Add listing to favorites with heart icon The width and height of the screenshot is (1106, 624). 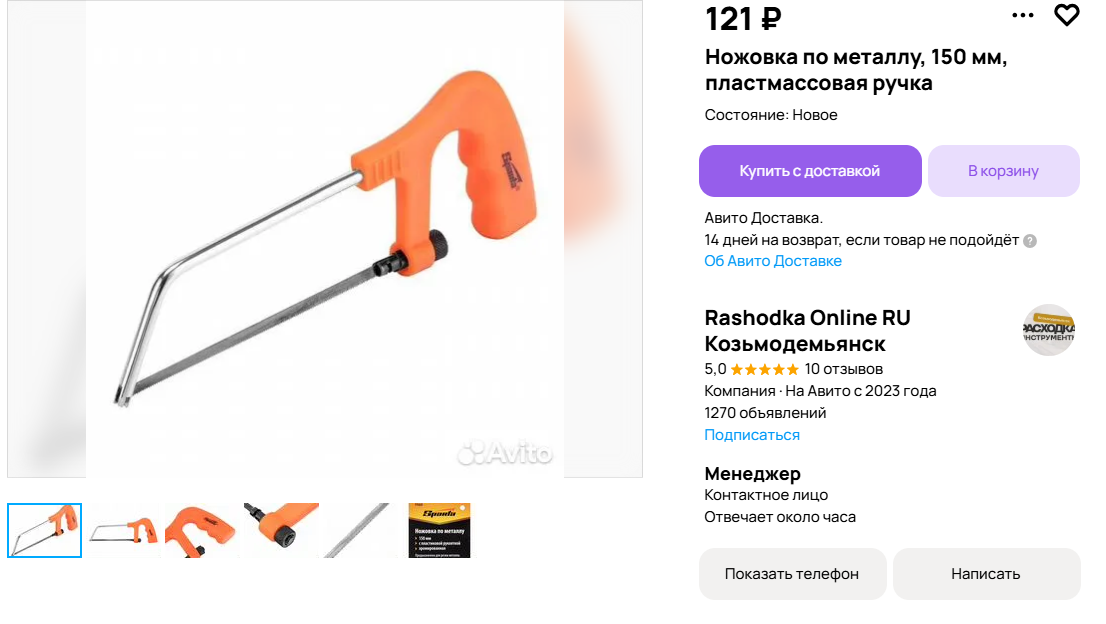(1066, 15)
